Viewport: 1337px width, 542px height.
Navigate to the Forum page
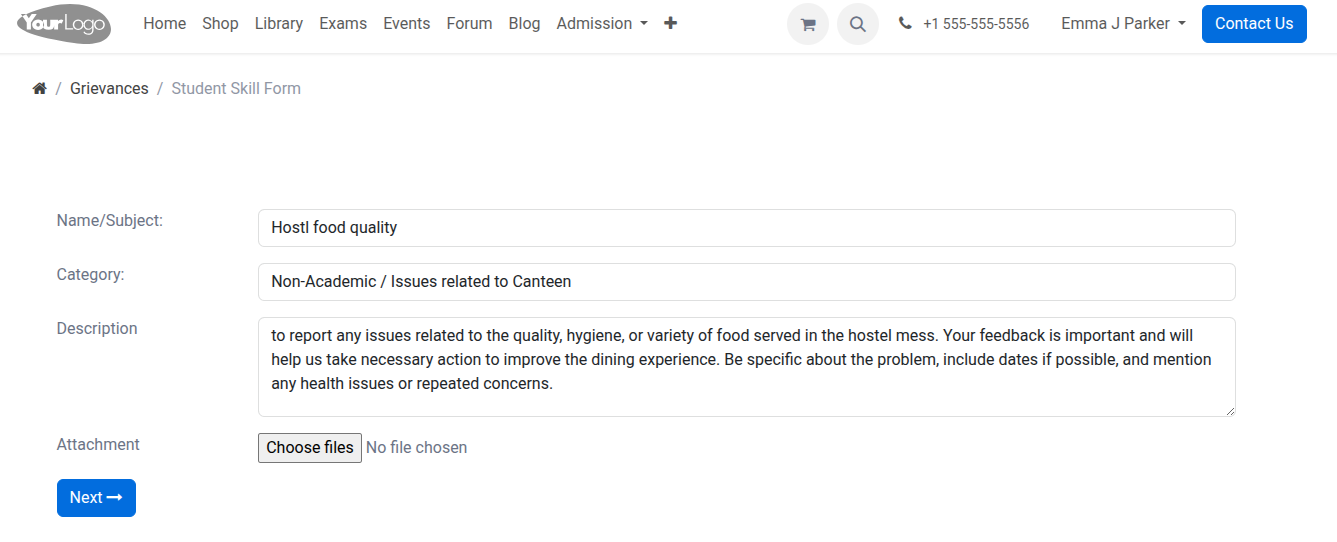click(469, 23)
